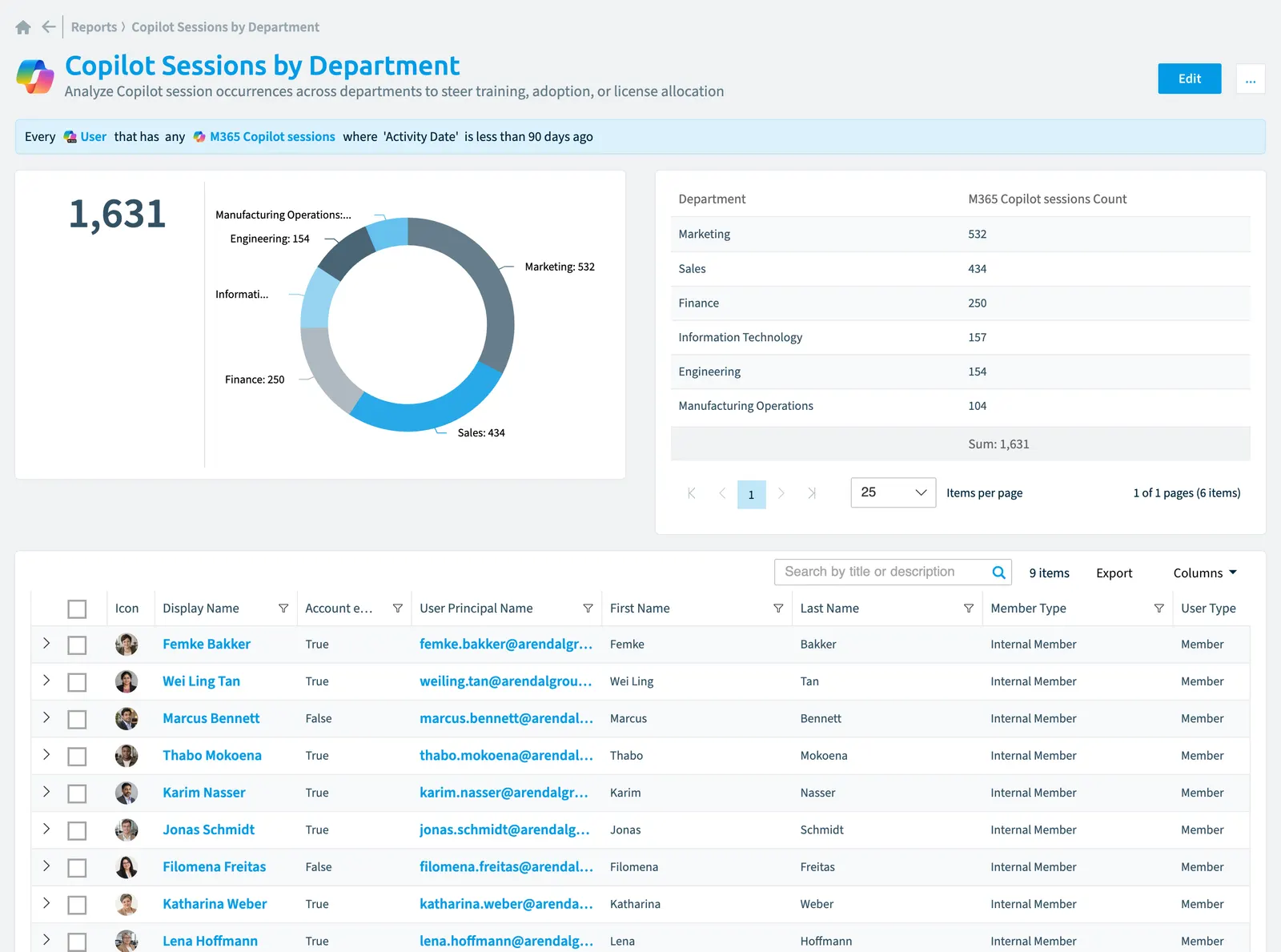Open User Principal Name filter icon
The image size is (1281, 952).
[x=588, y=609]
